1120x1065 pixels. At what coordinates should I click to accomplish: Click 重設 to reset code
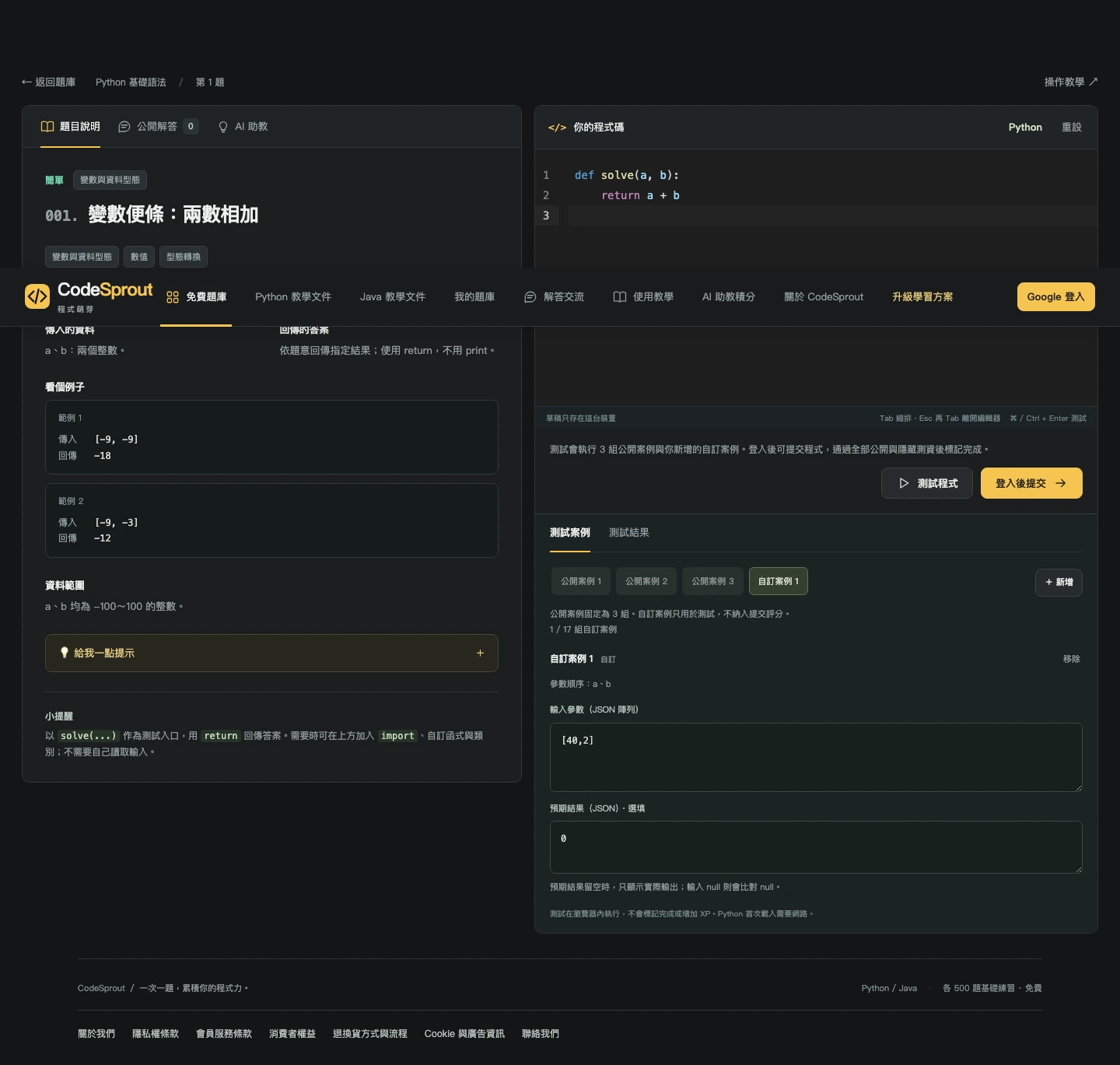(1072, 127)
